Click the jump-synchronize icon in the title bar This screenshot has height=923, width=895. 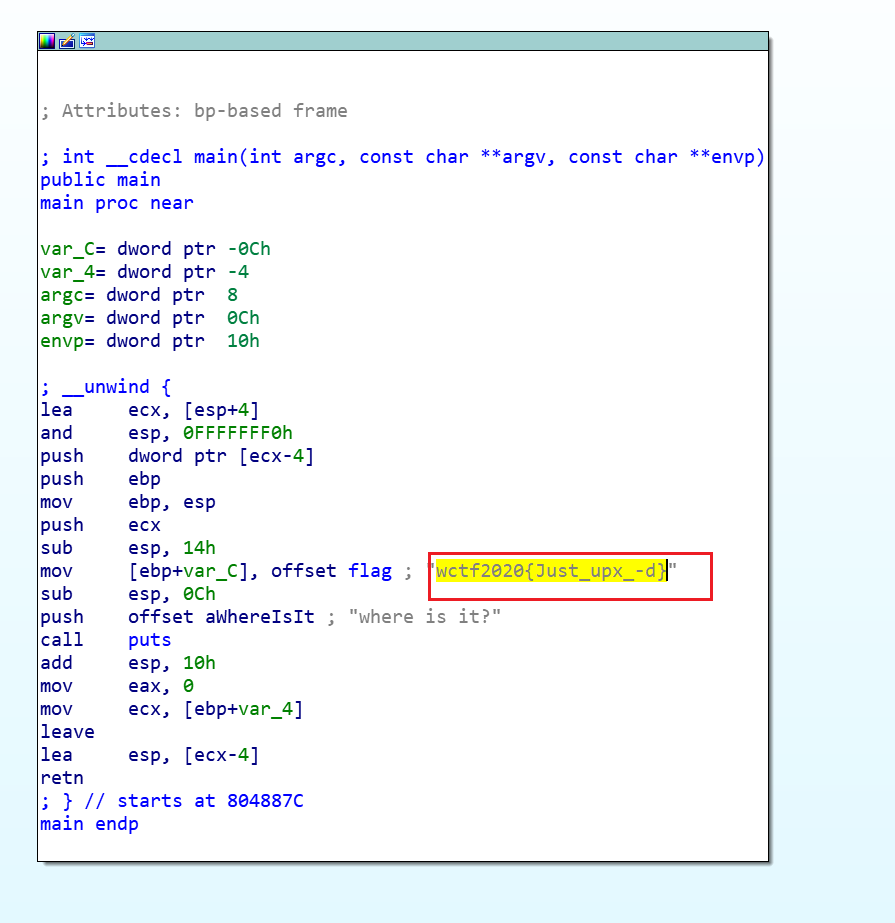[x=87, y=41]
